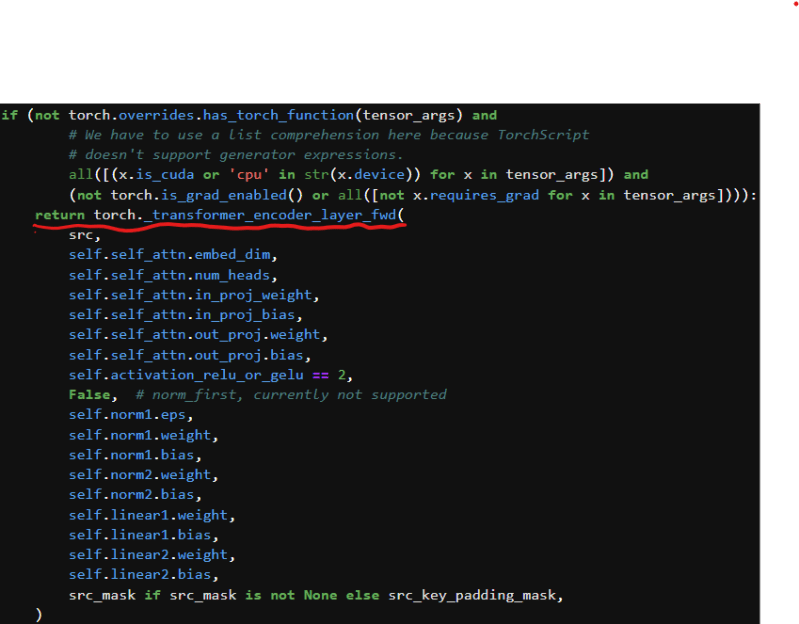Click the self.self_attn.in_proj_weight line
Image resolution: width=799 pixels, height=624 pixels.
194,295
